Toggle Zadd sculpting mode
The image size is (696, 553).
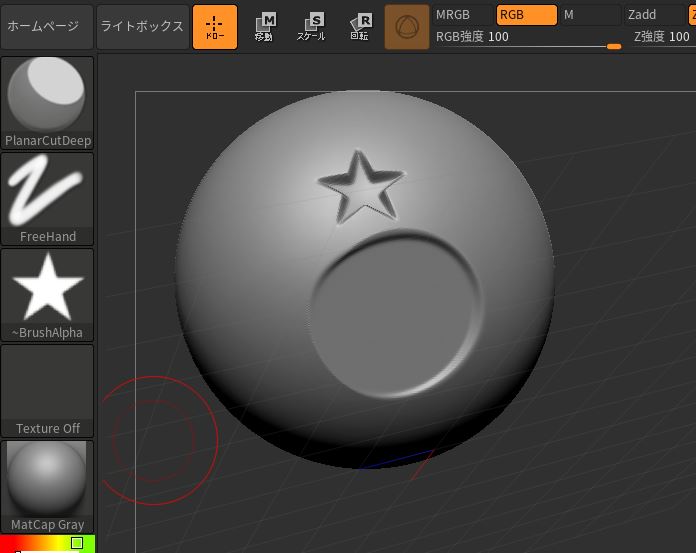(656, 15)
